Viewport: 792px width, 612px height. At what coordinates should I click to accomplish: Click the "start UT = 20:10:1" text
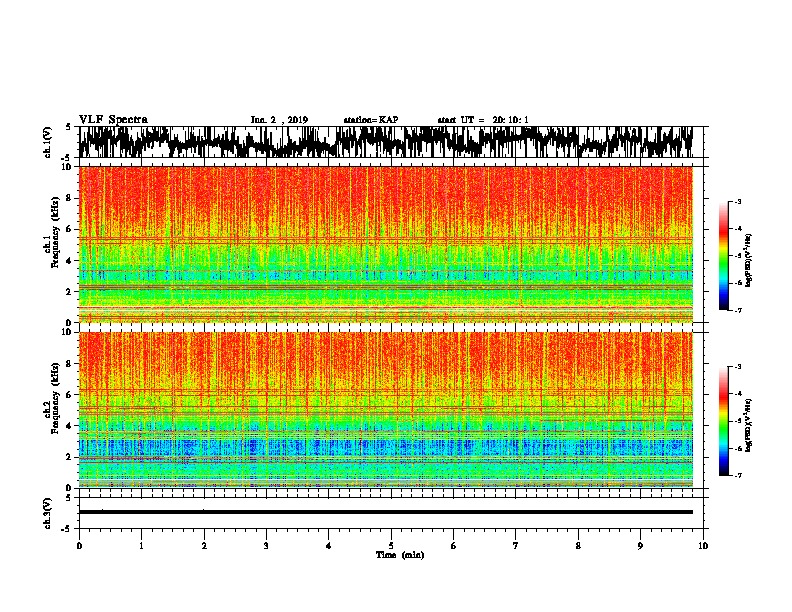pyautogui.click(x=483, y=120)
